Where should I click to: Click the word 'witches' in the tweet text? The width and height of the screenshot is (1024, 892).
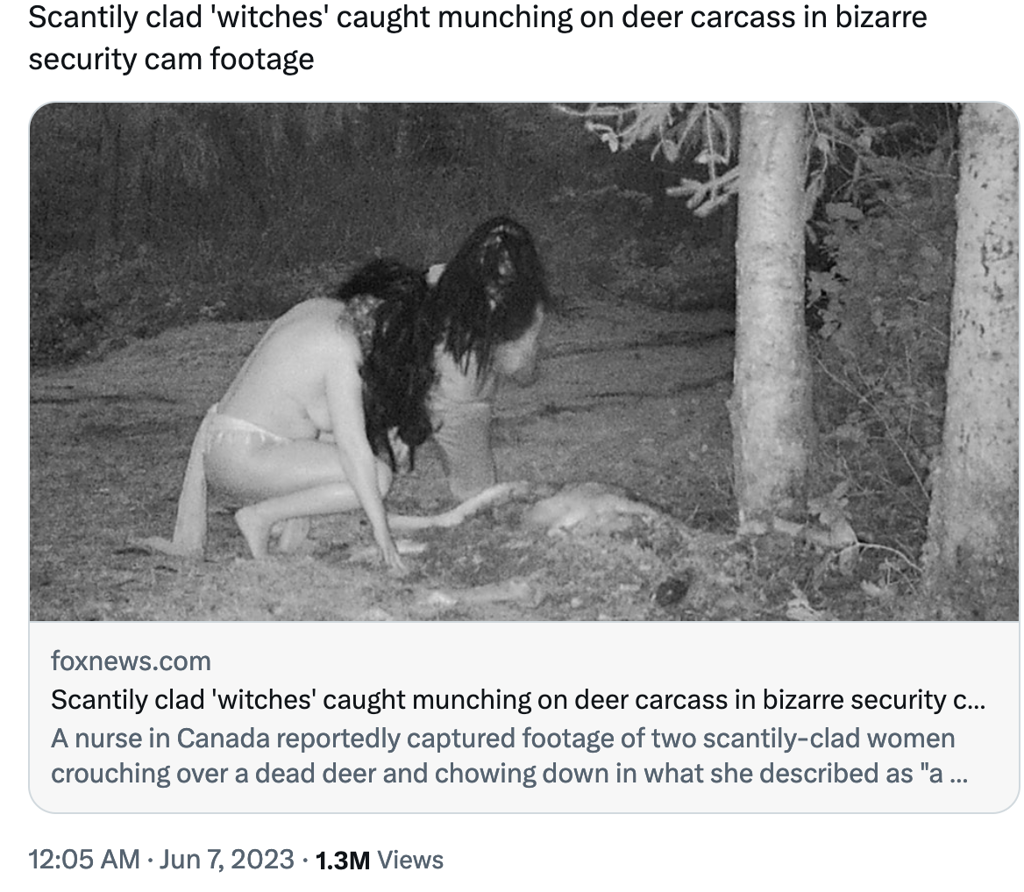264,18
